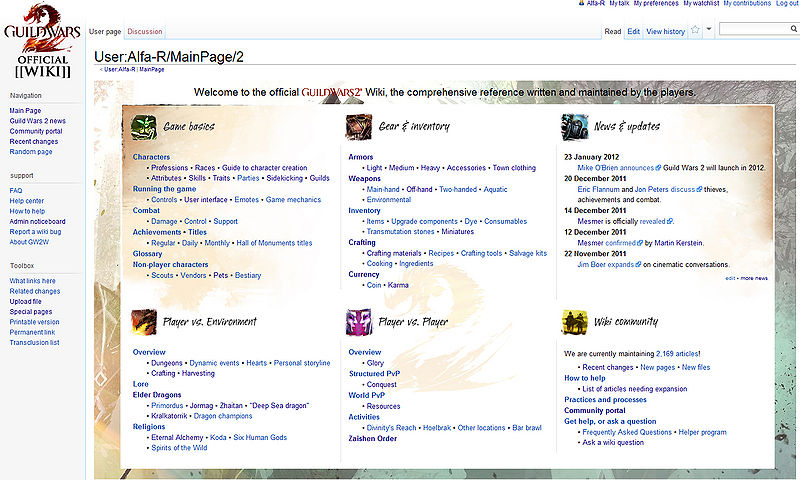The height and width of the screenshot is (480, 800).
Task: Open Game mechanics link
Action: (293, 199)
